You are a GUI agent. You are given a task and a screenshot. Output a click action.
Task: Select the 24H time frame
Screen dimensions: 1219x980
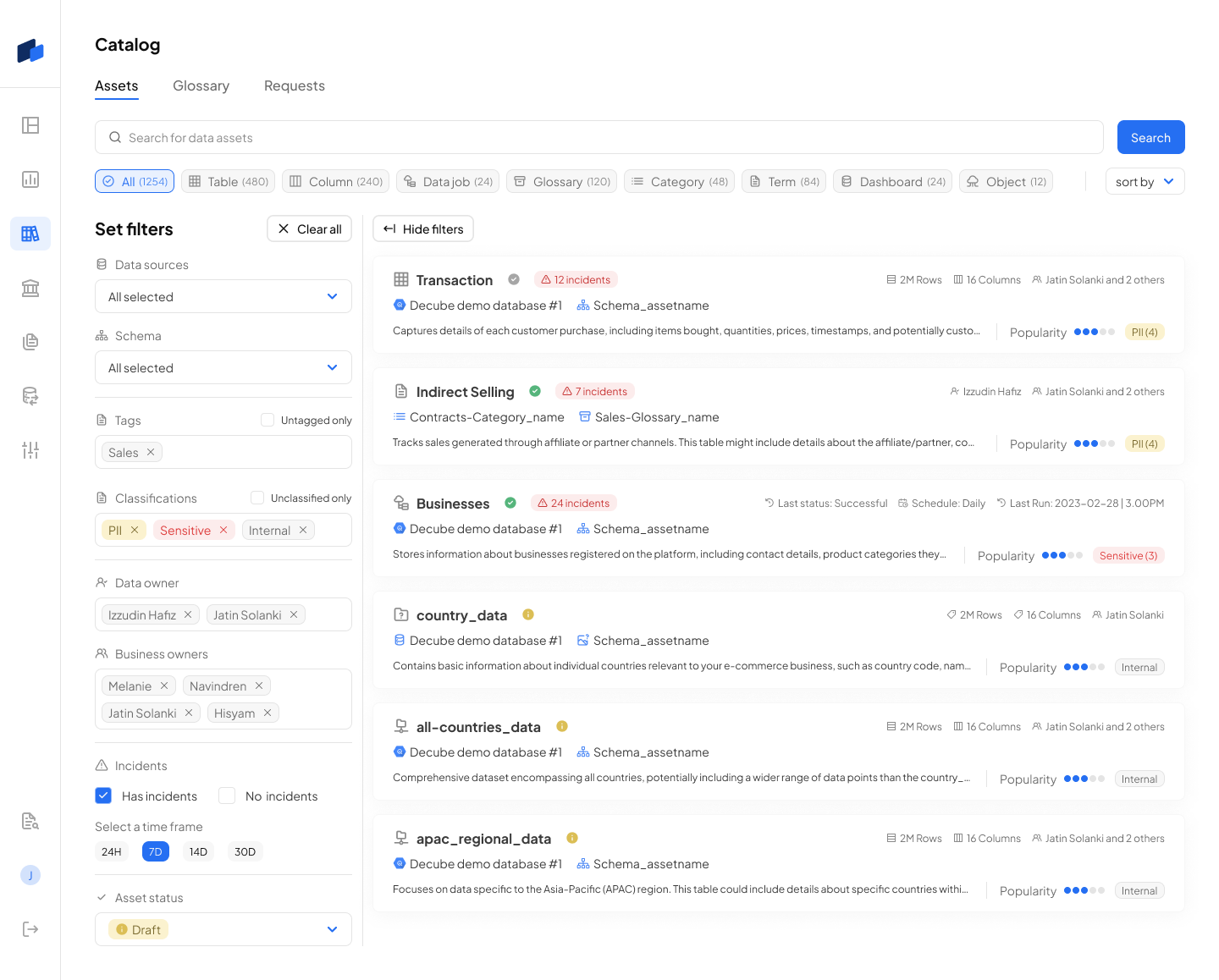112,851
